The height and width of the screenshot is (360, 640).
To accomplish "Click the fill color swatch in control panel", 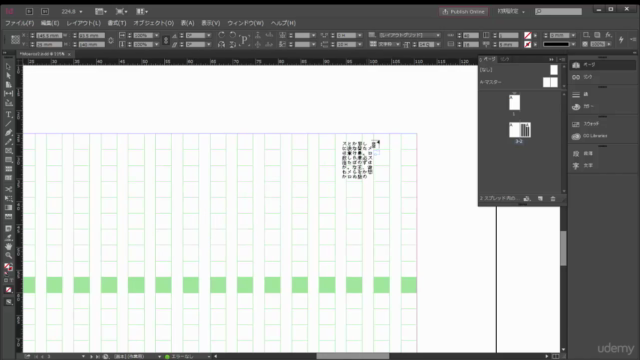I will coord(527,36).
